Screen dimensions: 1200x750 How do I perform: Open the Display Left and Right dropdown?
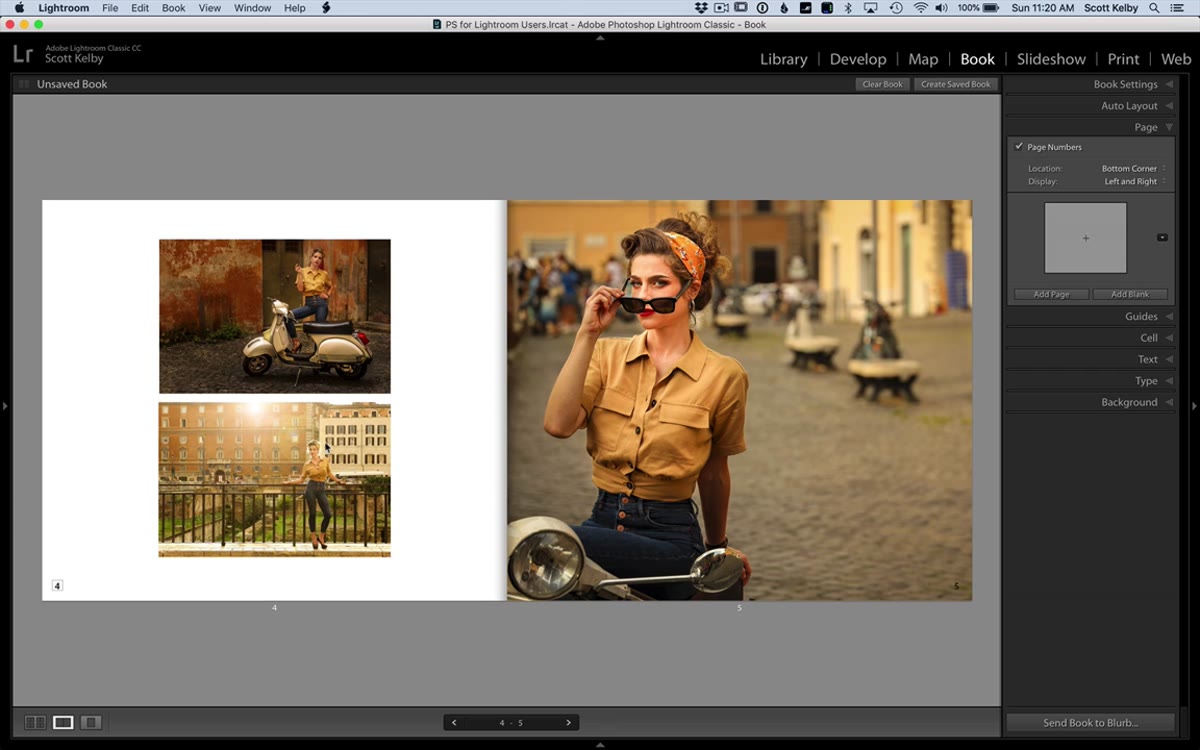pyautogui.click(x=1135, y=181)
